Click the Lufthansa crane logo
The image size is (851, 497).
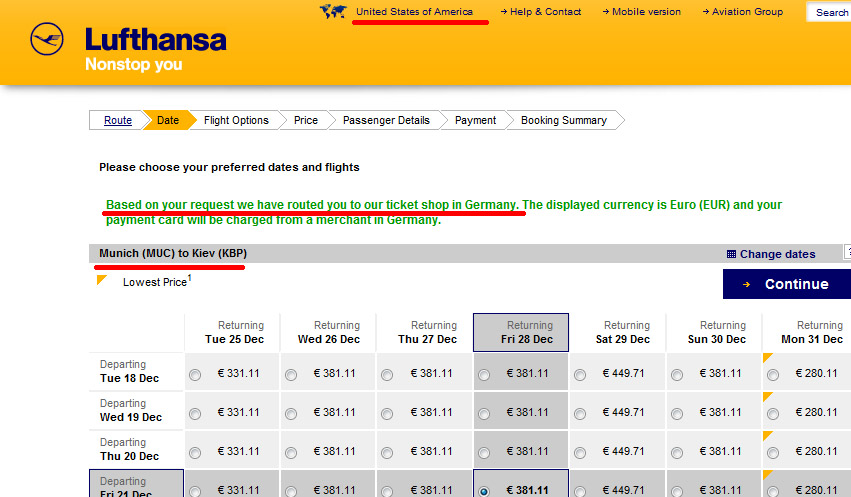click(48, 45)
